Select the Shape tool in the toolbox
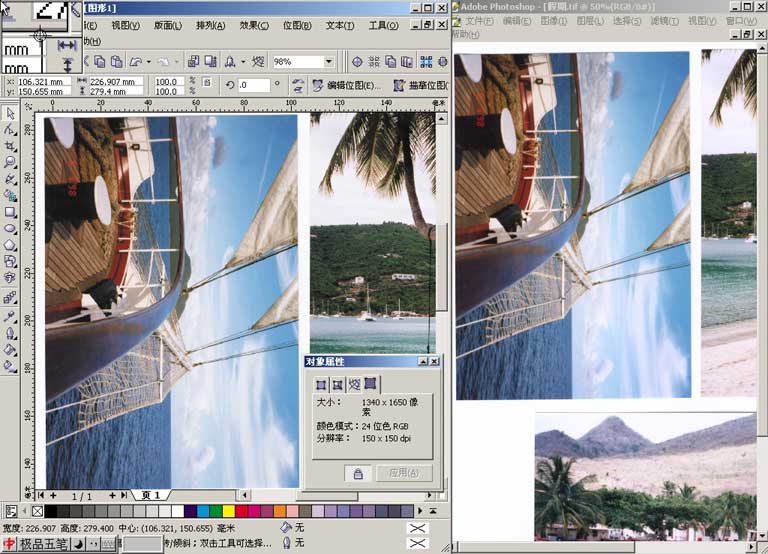The image size is (768, 554). (x=10, y=130)
